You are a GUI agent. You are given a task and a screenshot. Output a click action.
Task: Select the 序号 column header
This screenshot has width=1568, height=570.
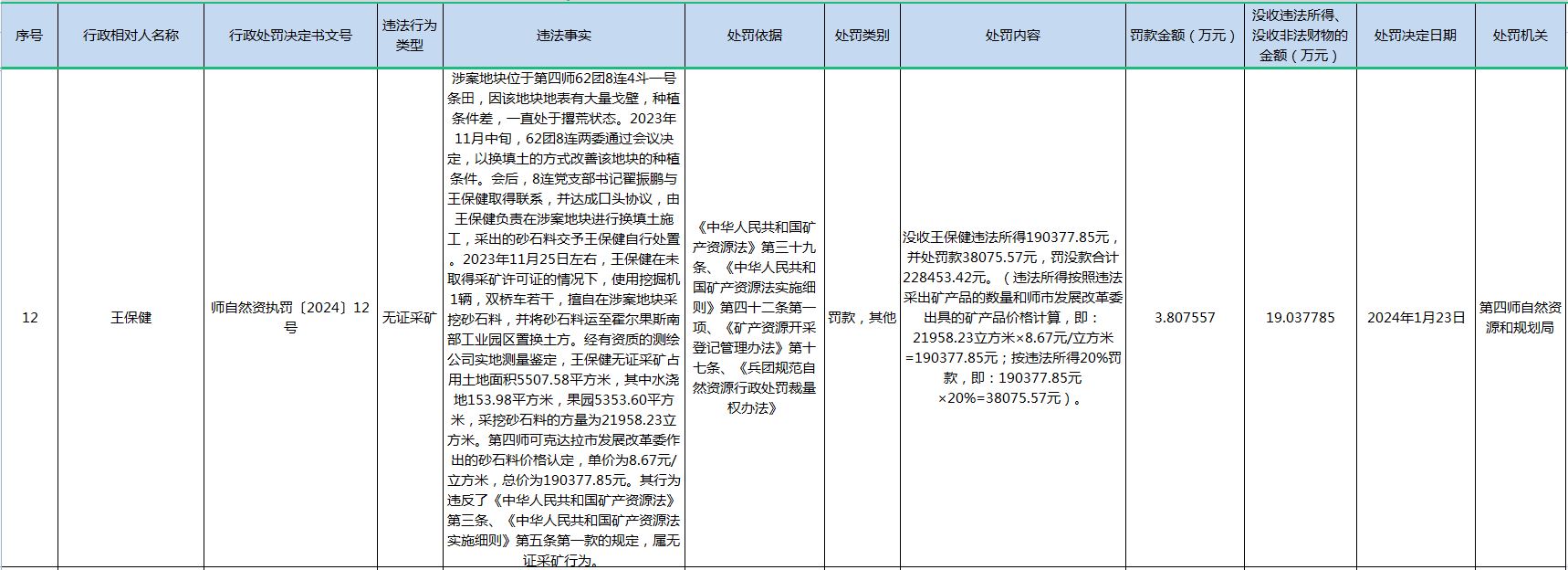29,36
